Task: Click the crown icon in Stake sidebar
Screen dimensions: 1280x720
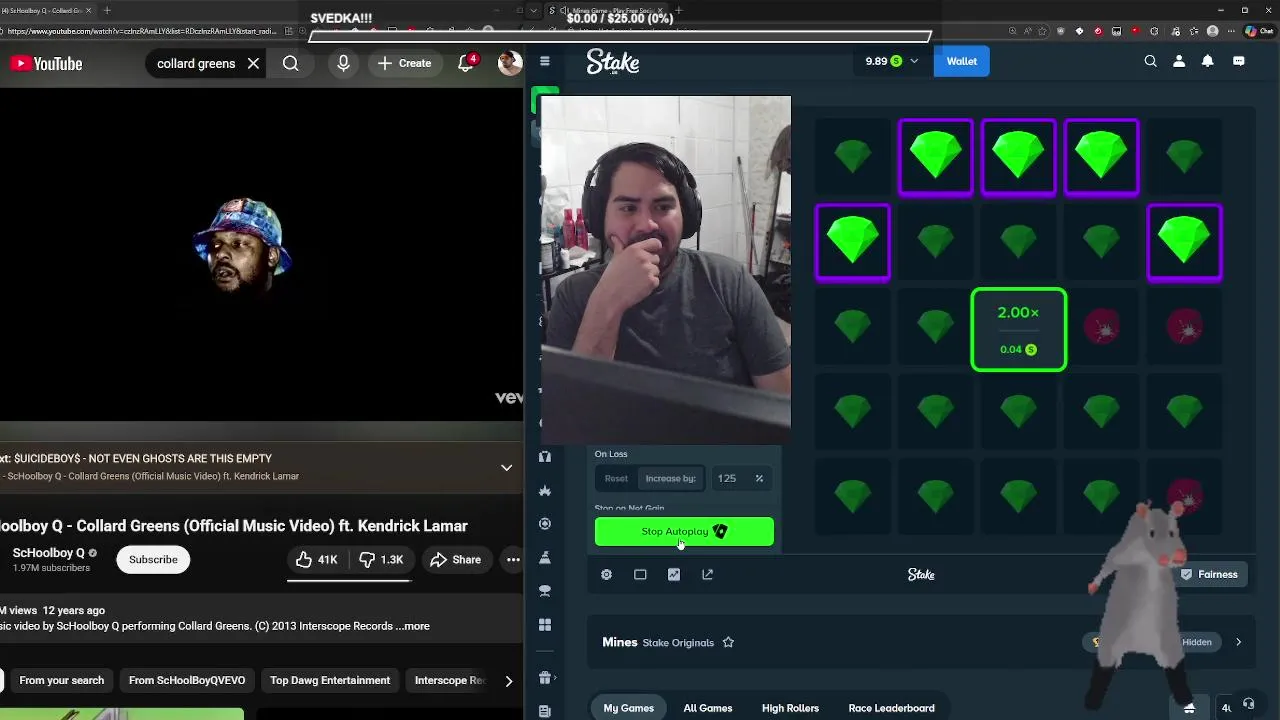Action: point(545,490)
